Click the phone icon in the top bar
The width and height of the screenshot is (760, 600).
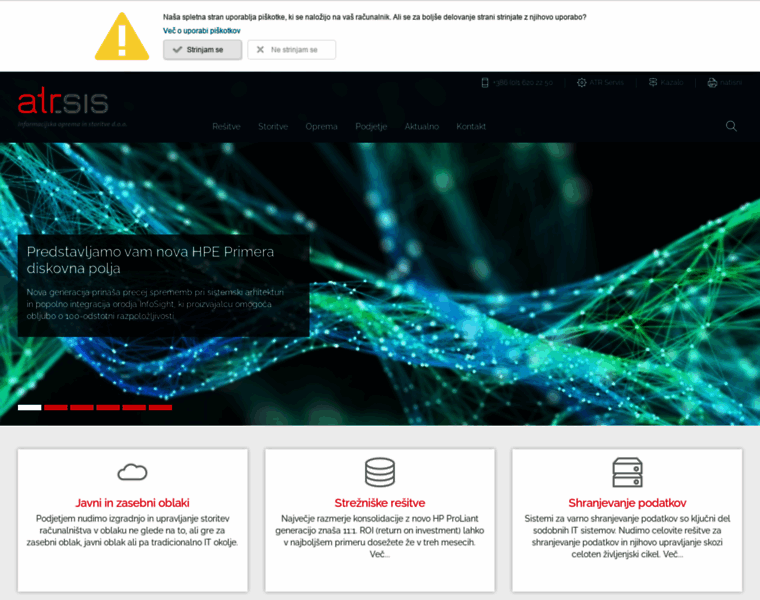(485, 82)
